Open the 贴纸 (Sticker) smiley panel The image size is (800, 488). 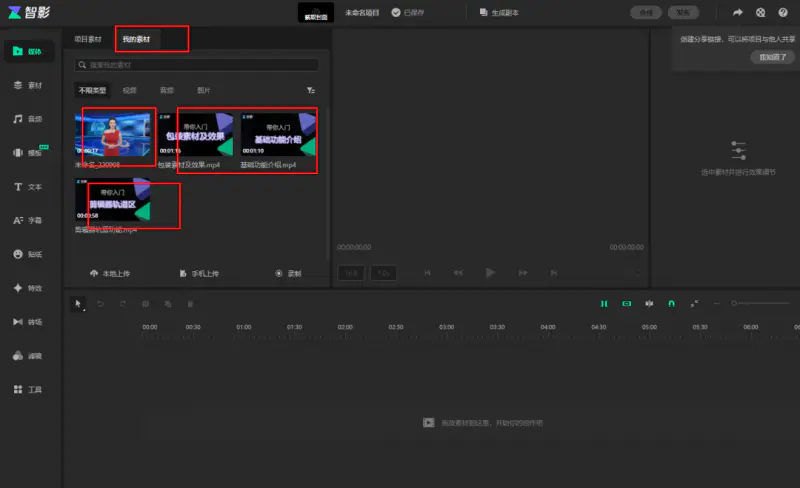pos(27,254)
